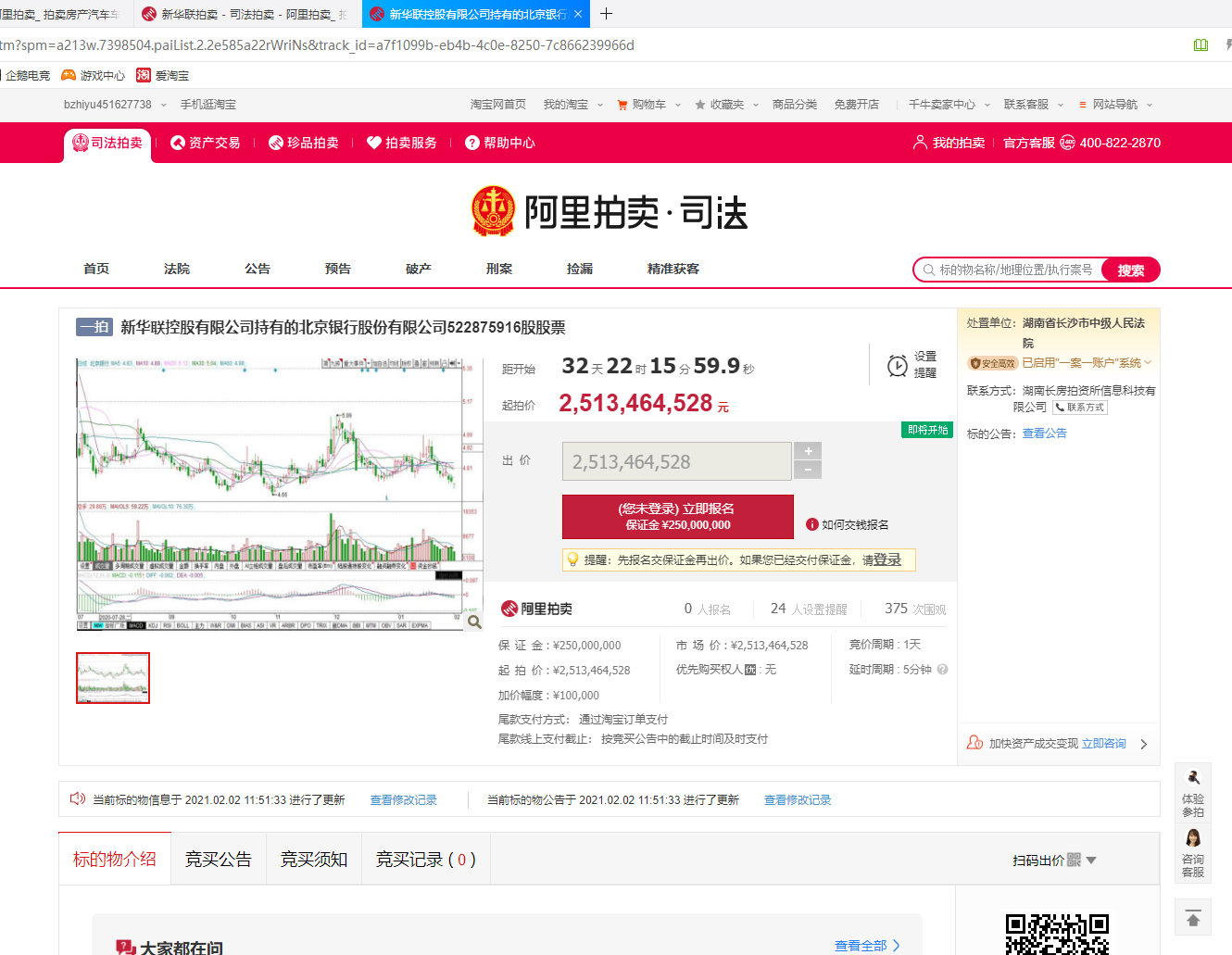1232x955 pixels.
Task: View 标的物信息 查看修改记录 link
Action: (x=403, y=800)
